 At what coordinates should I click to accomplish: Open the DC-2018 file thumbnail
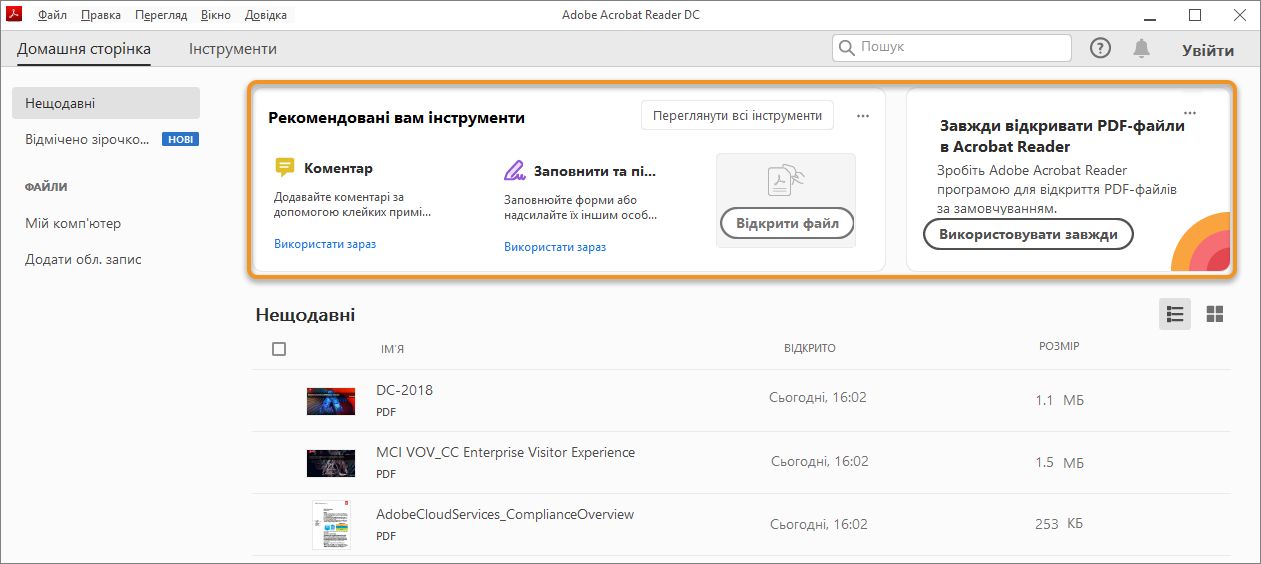tap(331, 400)
